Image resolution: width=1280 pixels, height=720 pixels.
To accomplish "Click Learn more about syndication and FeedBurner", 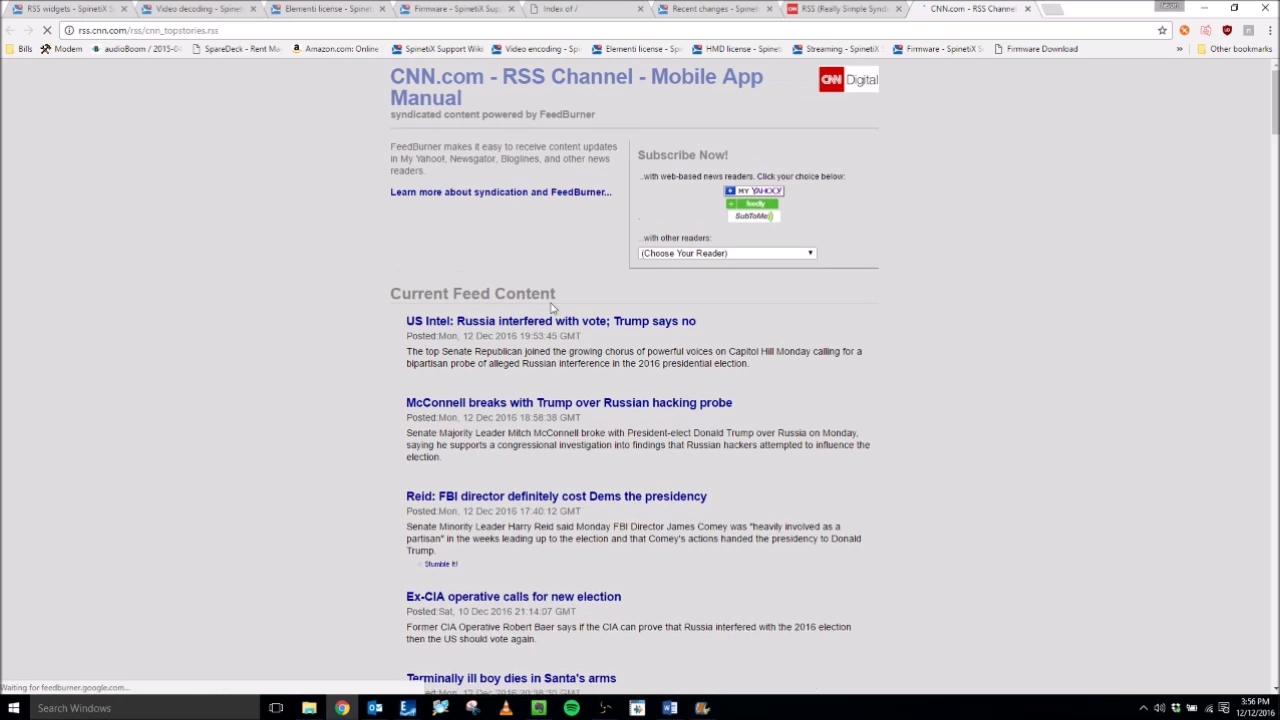I will 500,192.
